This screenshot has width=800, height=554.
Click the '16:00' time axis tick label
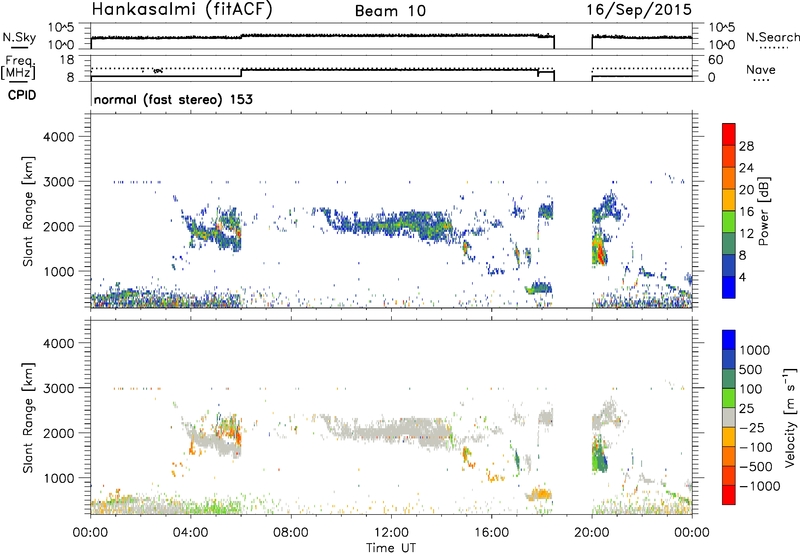491,533
